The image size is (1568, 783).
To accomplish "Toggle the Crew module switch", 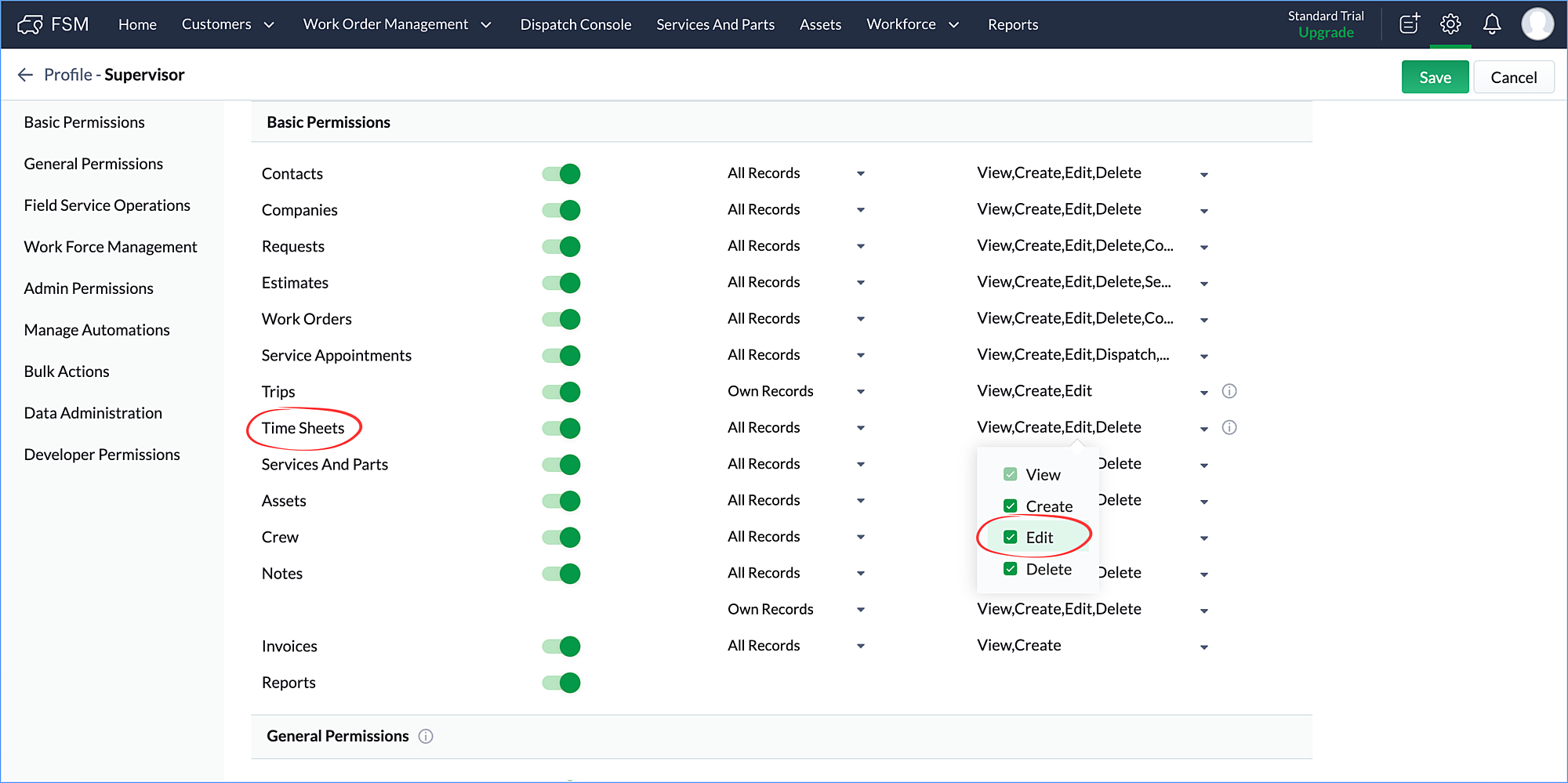I will coord(561,538).
